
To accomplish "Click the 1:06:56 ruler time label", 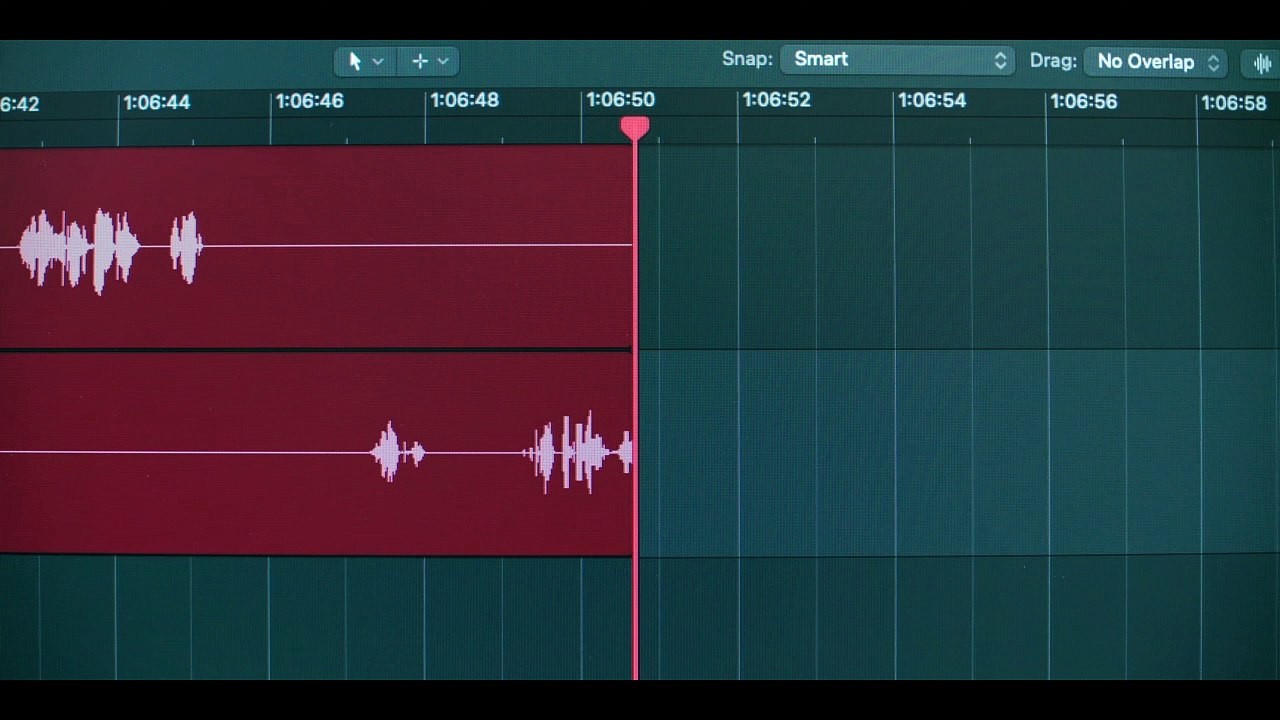I will 1084,101.
